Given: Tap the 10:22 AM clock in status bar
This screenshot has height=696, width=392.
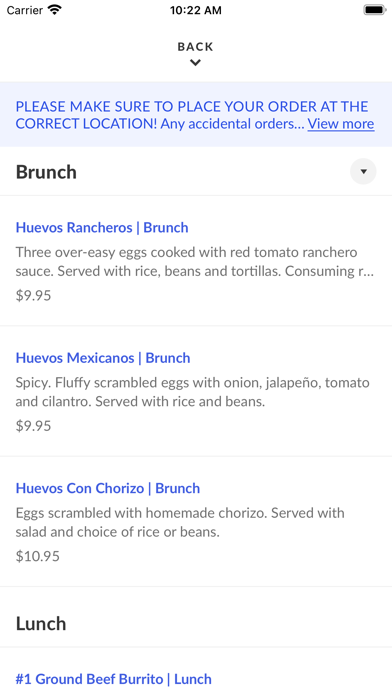Looking at the screenshot, I should pyautogui.click(x=195, y=10).
